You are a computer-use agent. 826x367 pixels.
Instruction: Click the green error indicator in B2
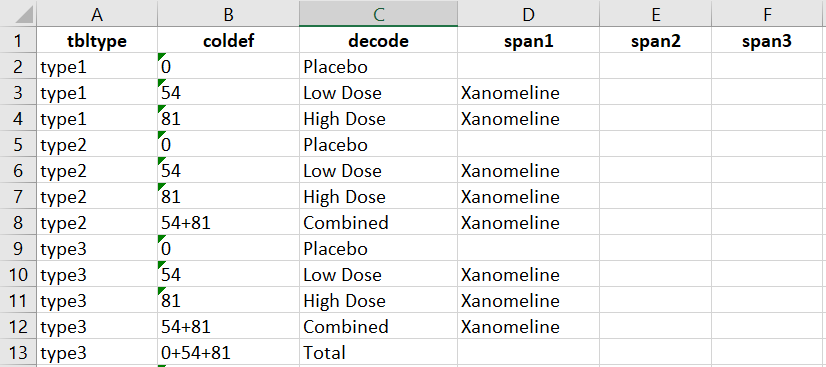click(161, 56)
